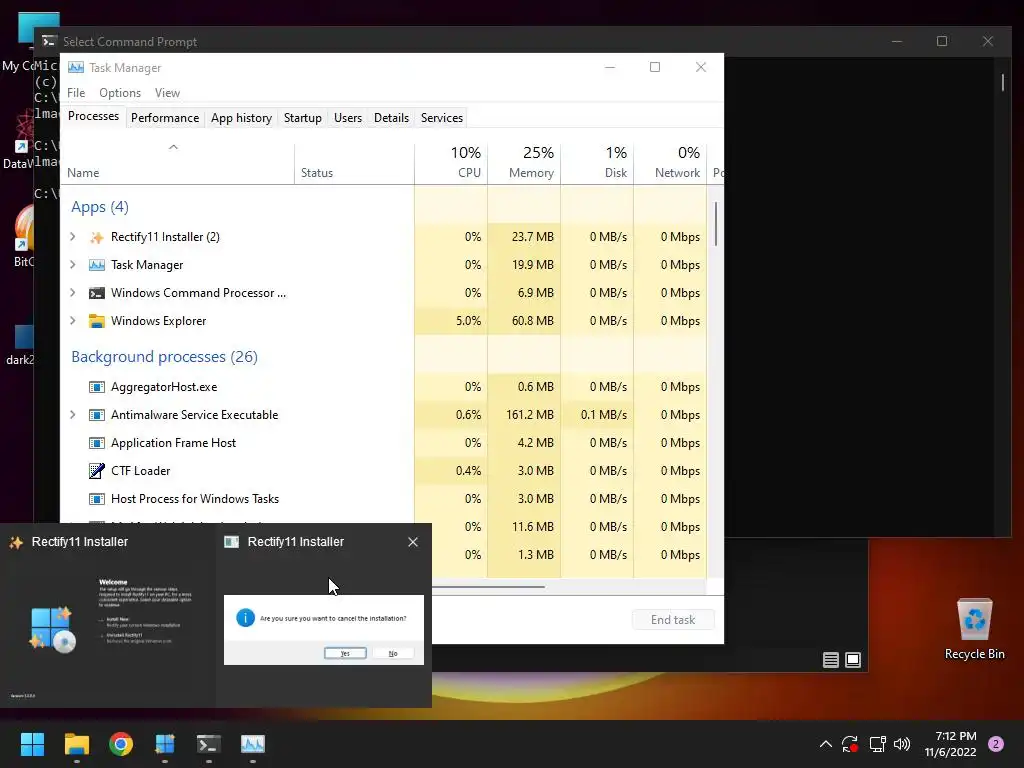The height and width of the screenshot is (768, 1024).
Task: Click the Command Prompt window scrollbar
Action: (x=1002, y=82)
